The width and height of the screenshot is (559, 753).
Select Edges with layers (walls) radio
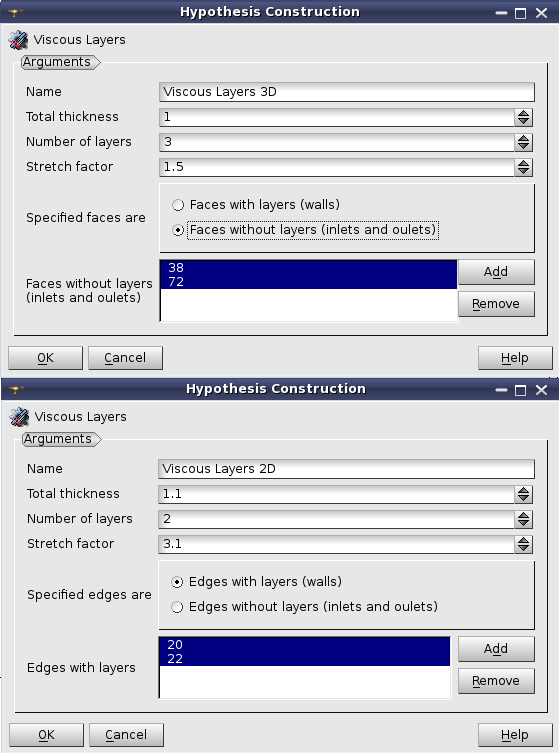(177, 582)
